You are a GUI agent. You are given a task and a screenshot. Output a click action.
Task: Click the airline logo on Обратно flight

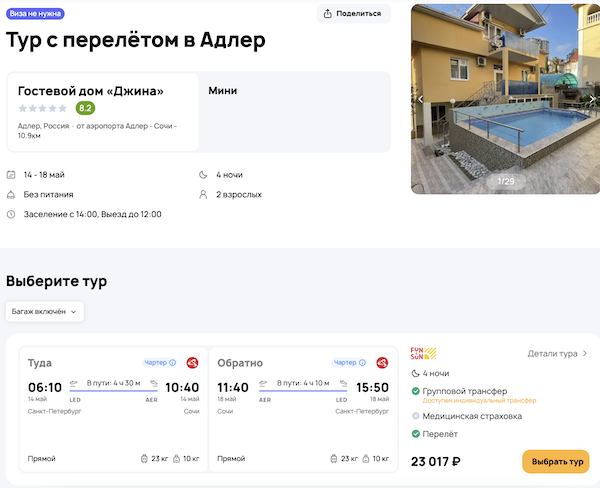tap(382, 362)
